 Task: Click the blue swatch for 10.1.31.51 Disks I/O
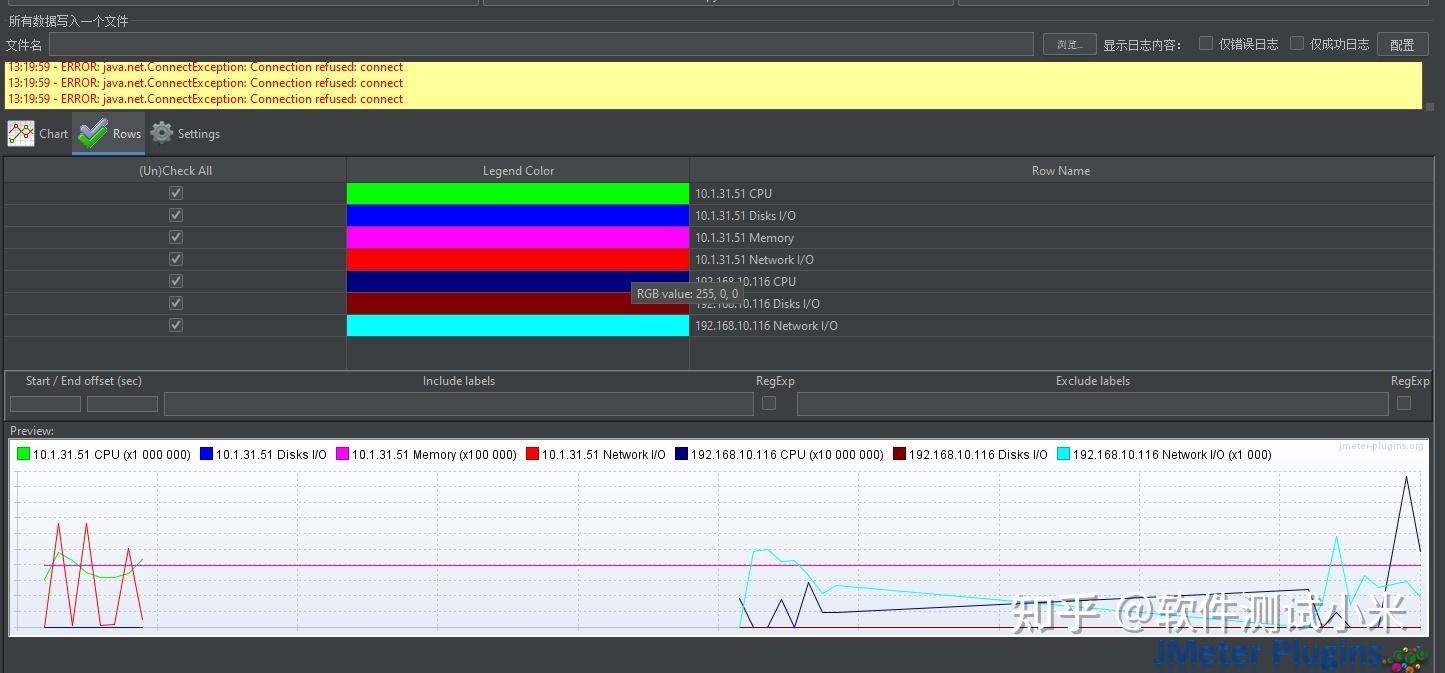tap(518, 215)
